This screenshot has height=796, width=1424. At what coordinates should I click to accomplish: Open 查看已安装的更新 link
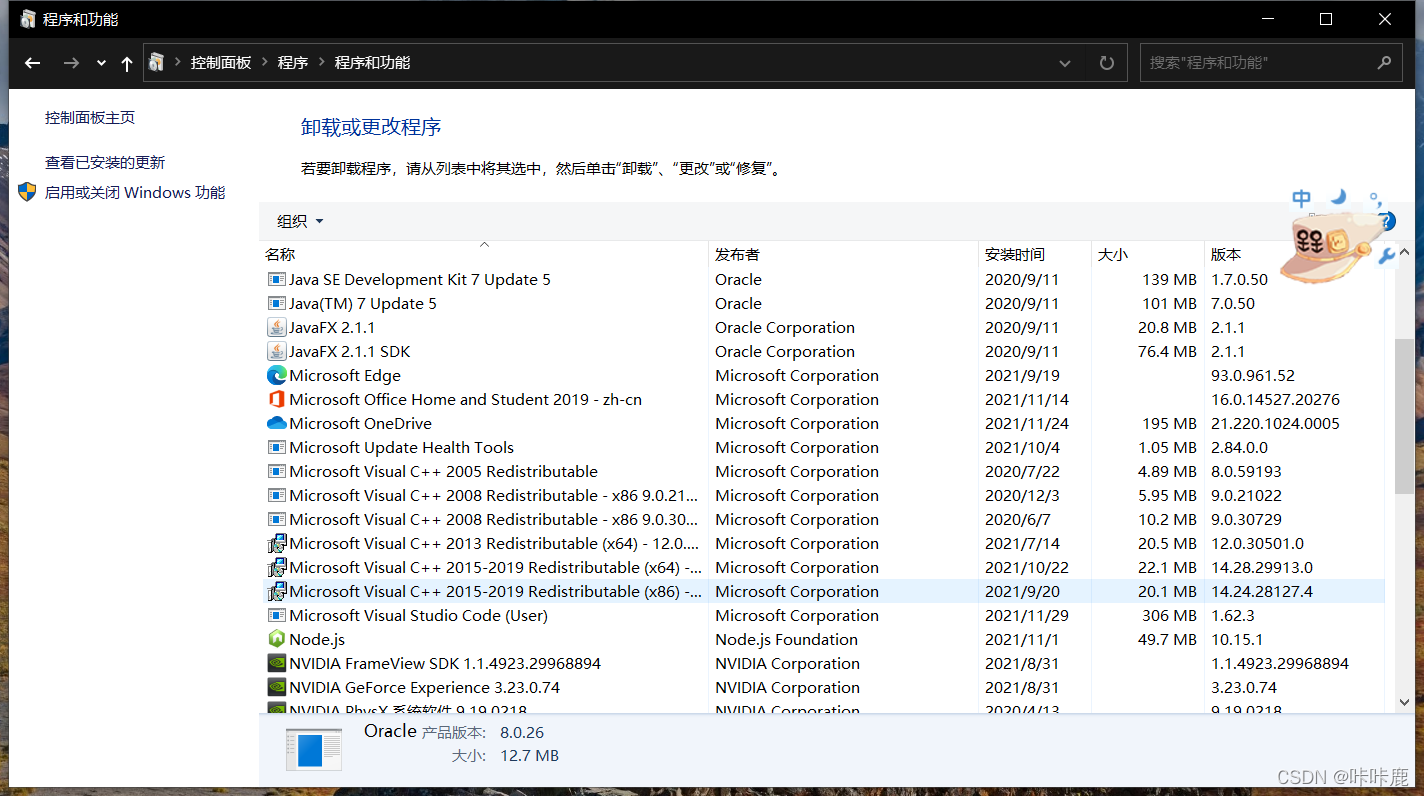tap(105, 162)
